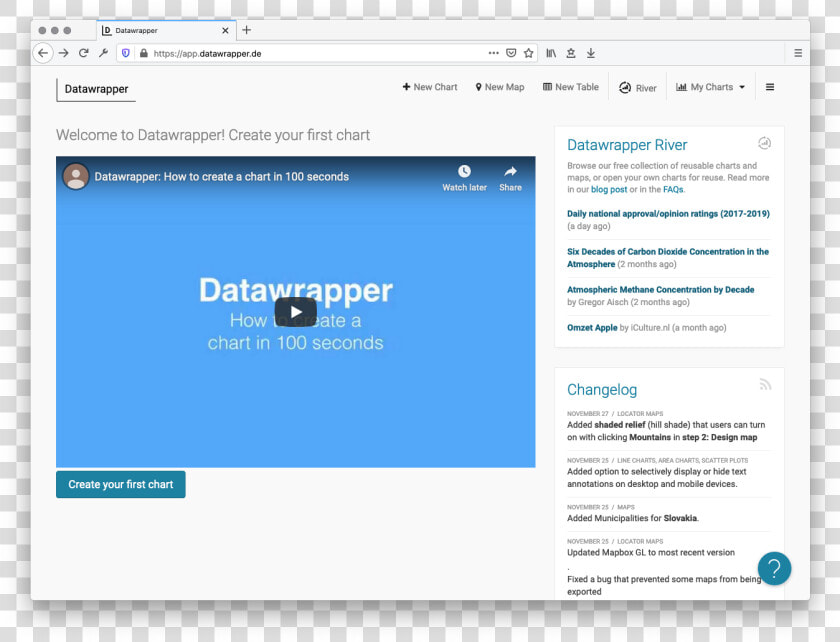840x642 pixels.
Task: Share the video with the Share icon
Action: [511, 178]
